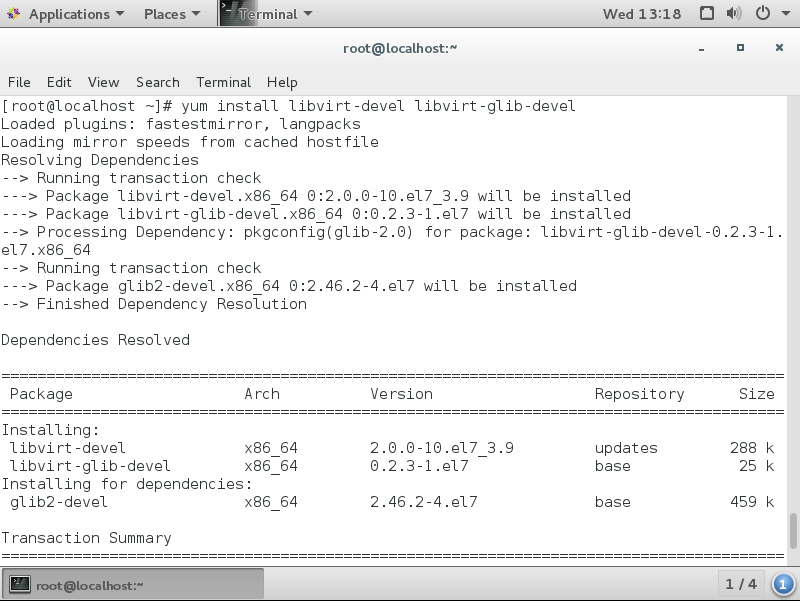Screen dimensions: 800x601
Task: Maximize the terminal window
Action: point(741,47)
